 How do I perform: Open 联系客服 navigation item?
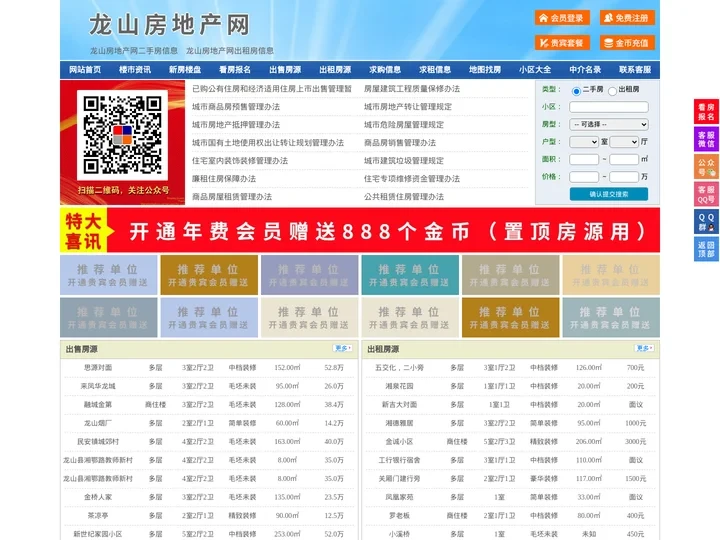click(635, 70)
